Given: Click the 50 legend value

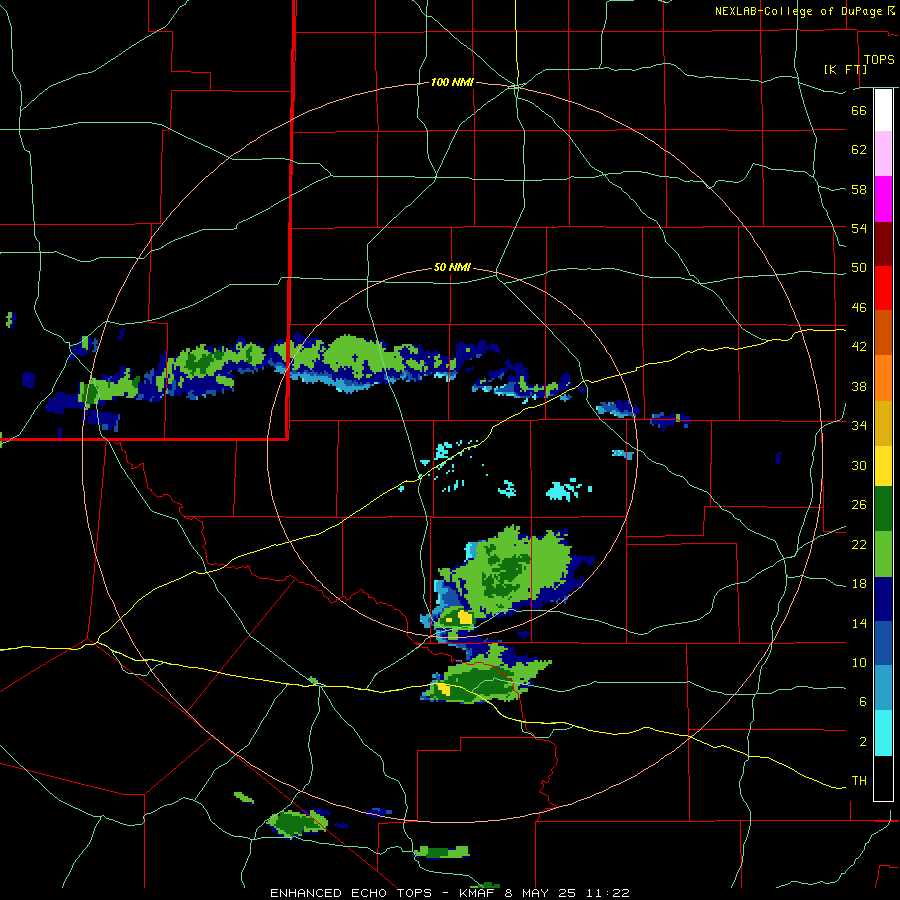Looking at the screenshot, I should tap(859, 267).
